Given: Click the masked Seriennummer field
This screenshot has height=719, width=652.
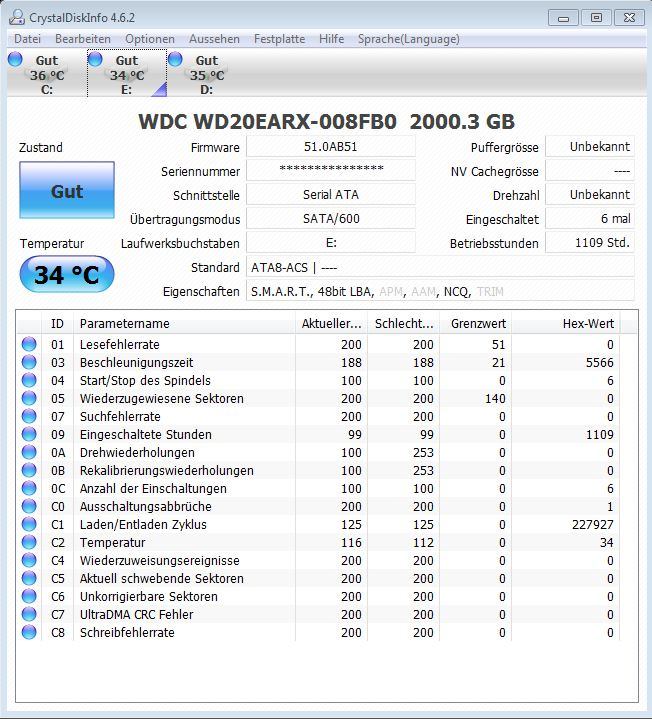Looking at the screenshot, I should [331, 171].
